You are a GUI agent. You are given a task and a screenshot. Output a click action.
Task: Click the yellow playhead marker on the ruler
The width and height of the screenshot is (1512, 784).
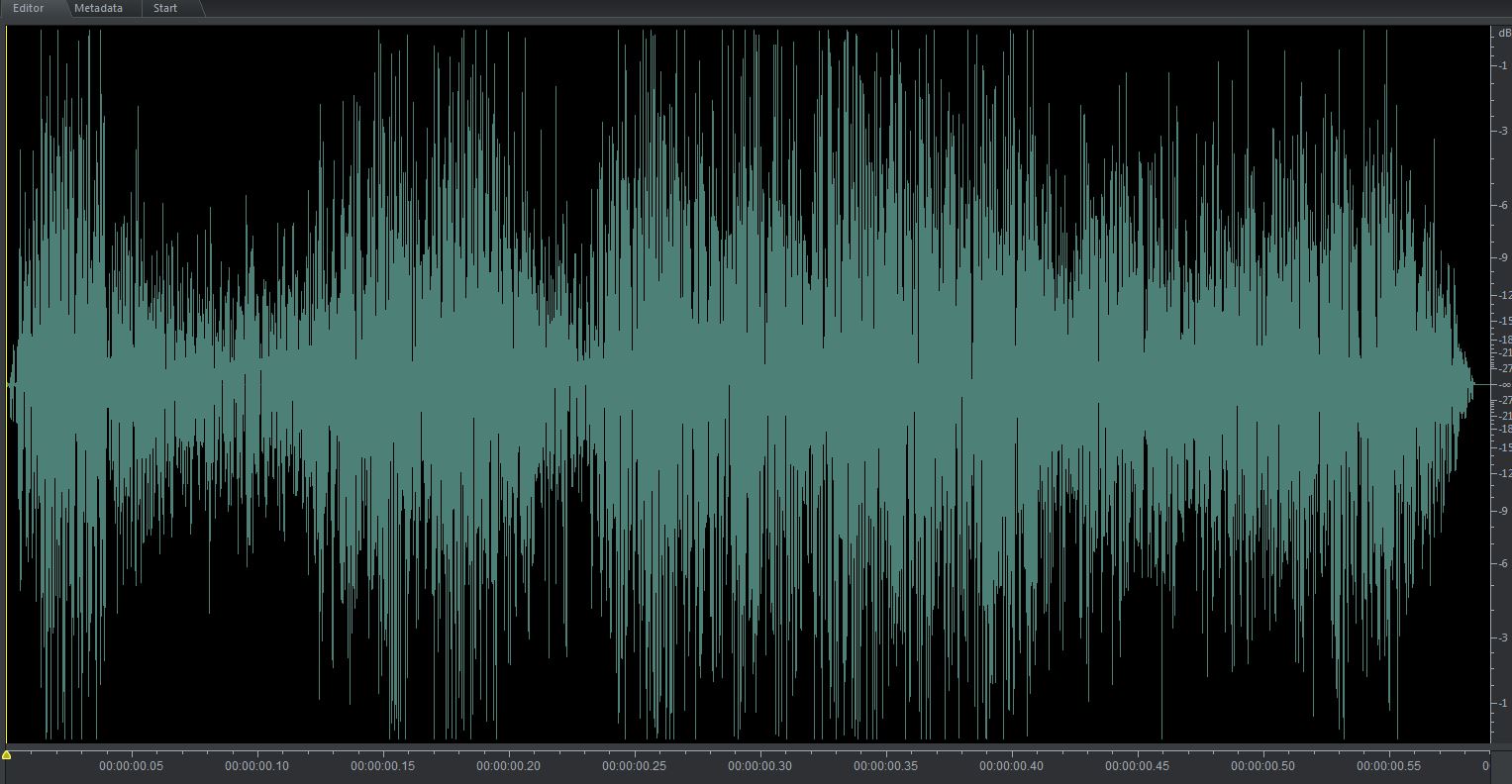coord(7,755)
